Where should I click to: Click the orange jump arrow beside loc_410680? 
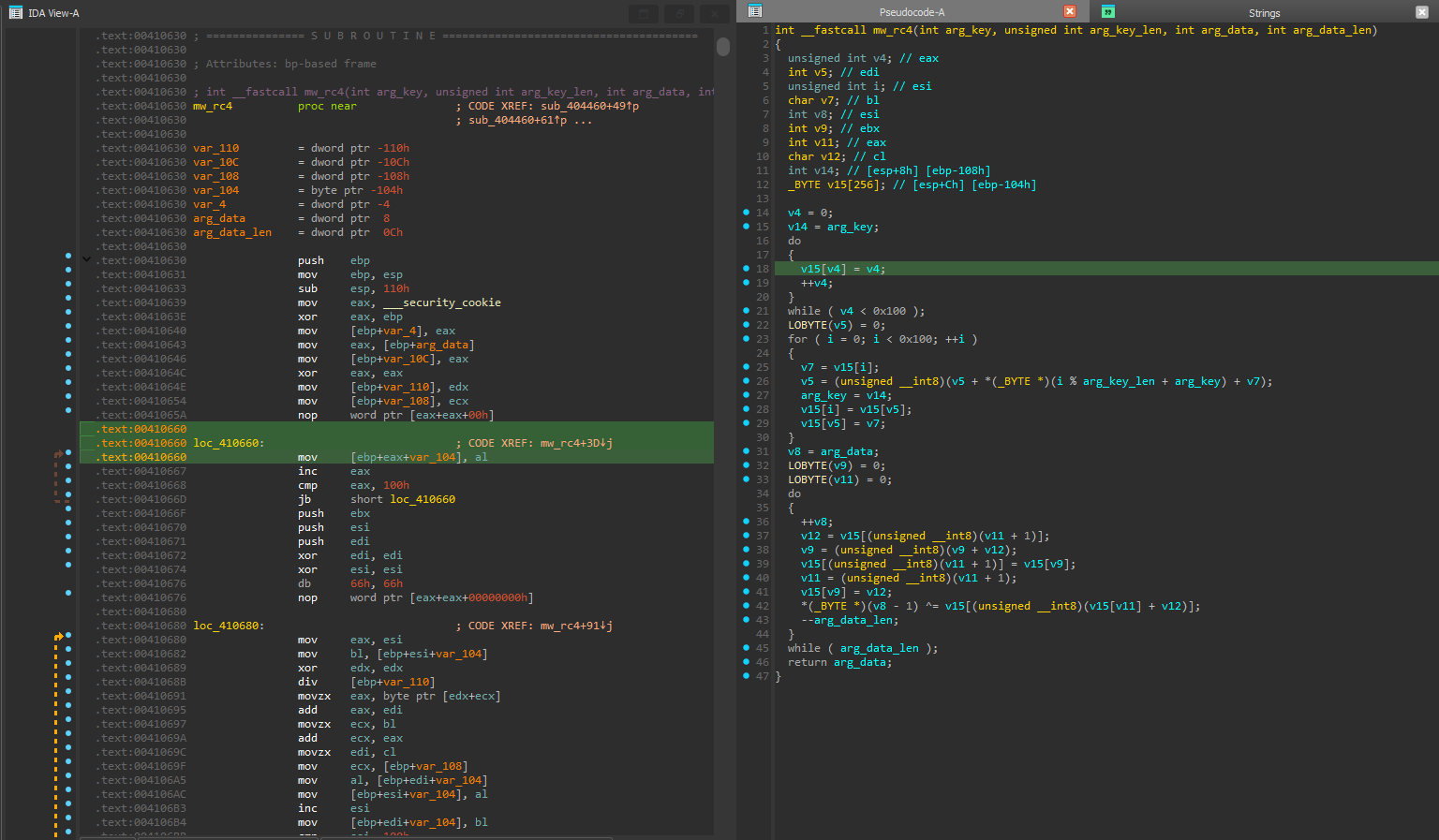pyautogui.click(x=60, y=634)
